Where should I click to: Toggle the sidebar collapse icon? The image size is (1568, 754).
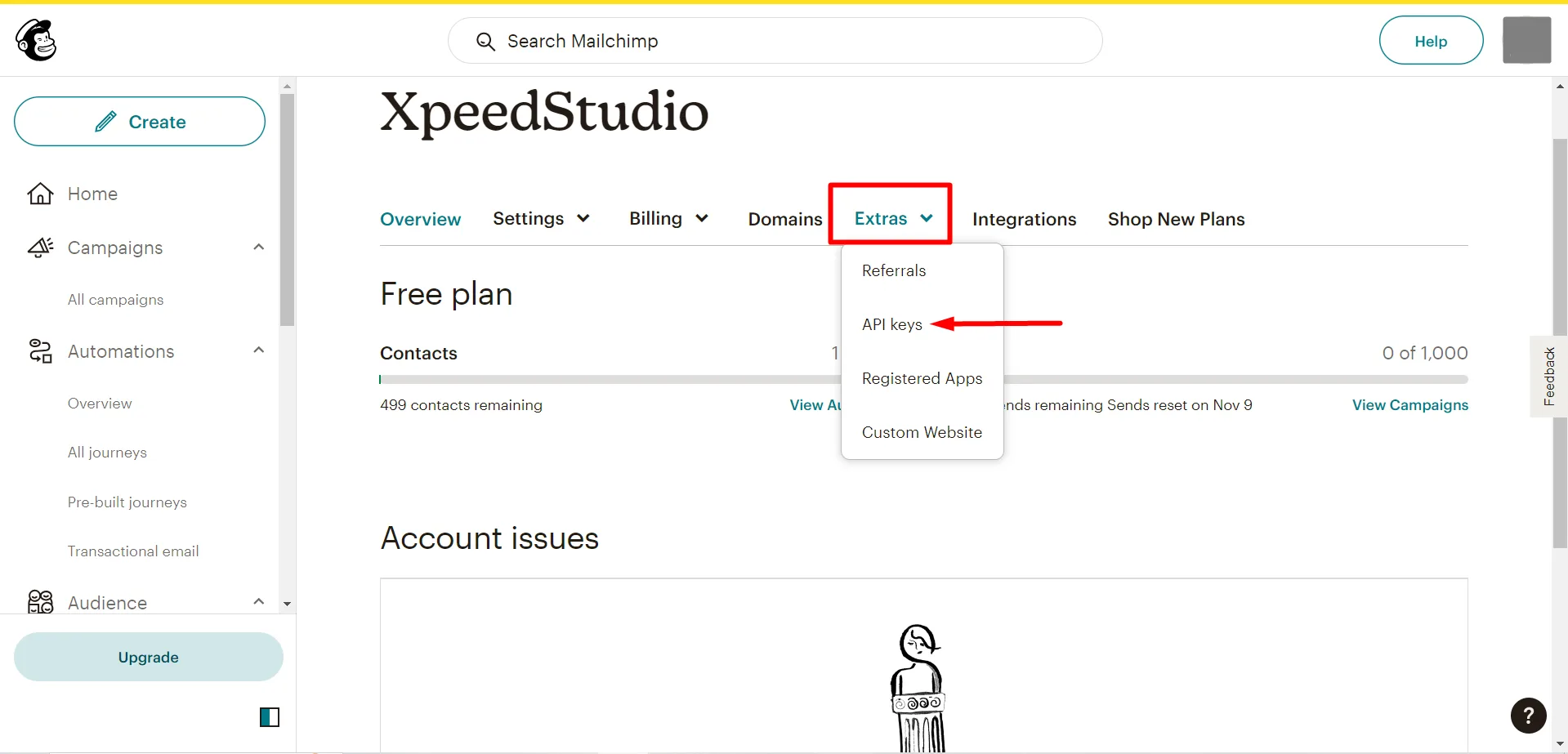270,717
